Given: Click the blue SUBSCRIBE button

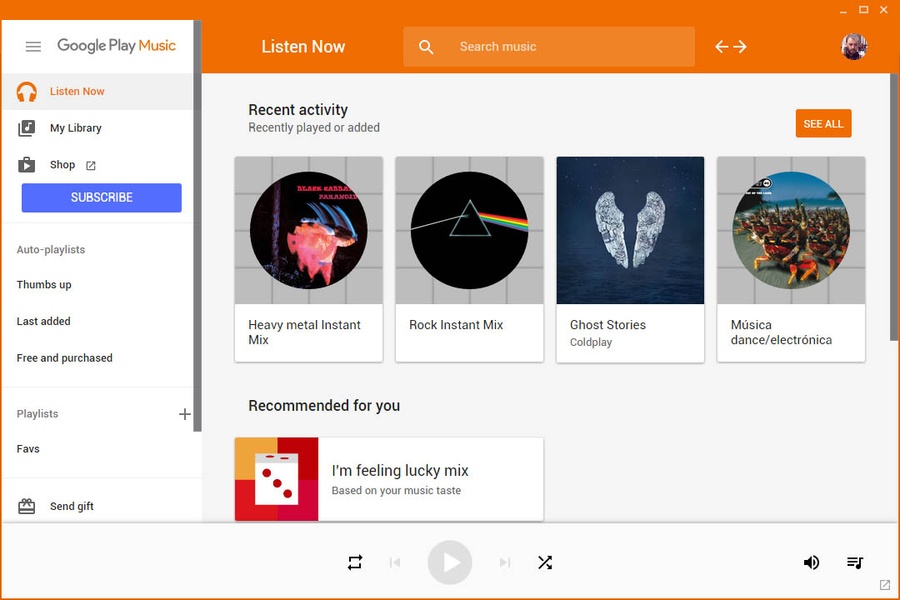Looking at the screenshot, I should (x=102, y=198).
